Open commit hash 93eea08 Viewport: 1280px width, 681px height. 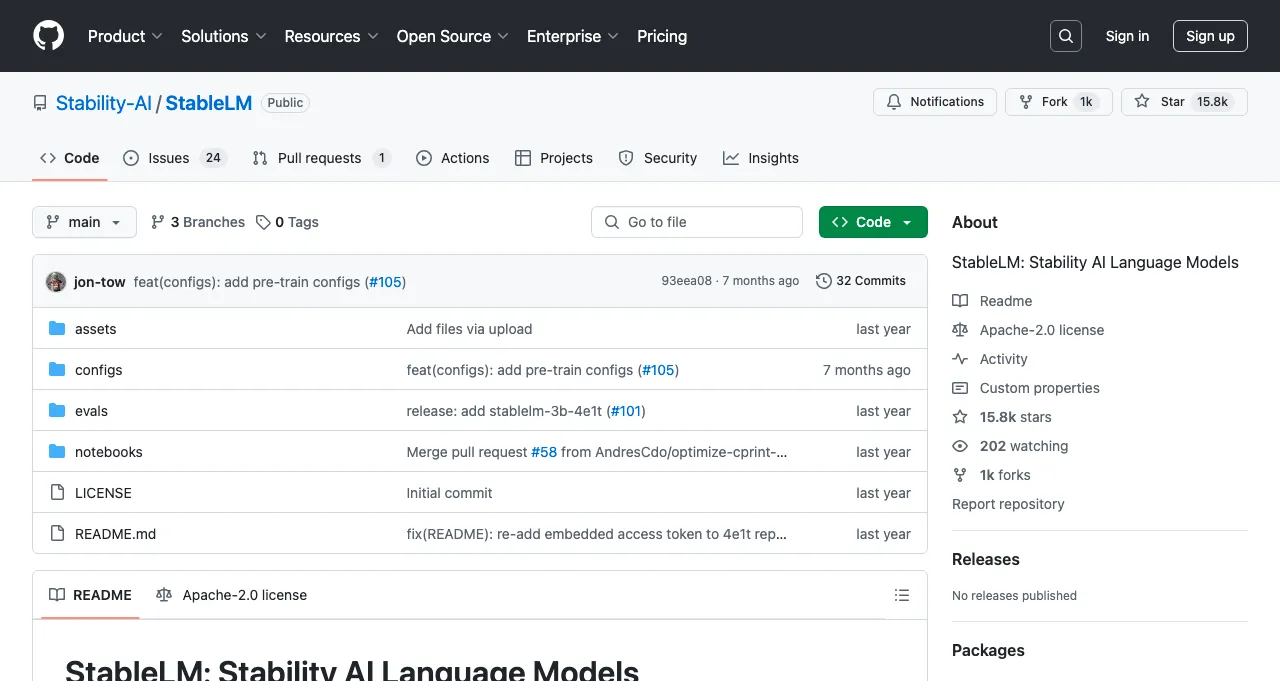click(687, 281)
